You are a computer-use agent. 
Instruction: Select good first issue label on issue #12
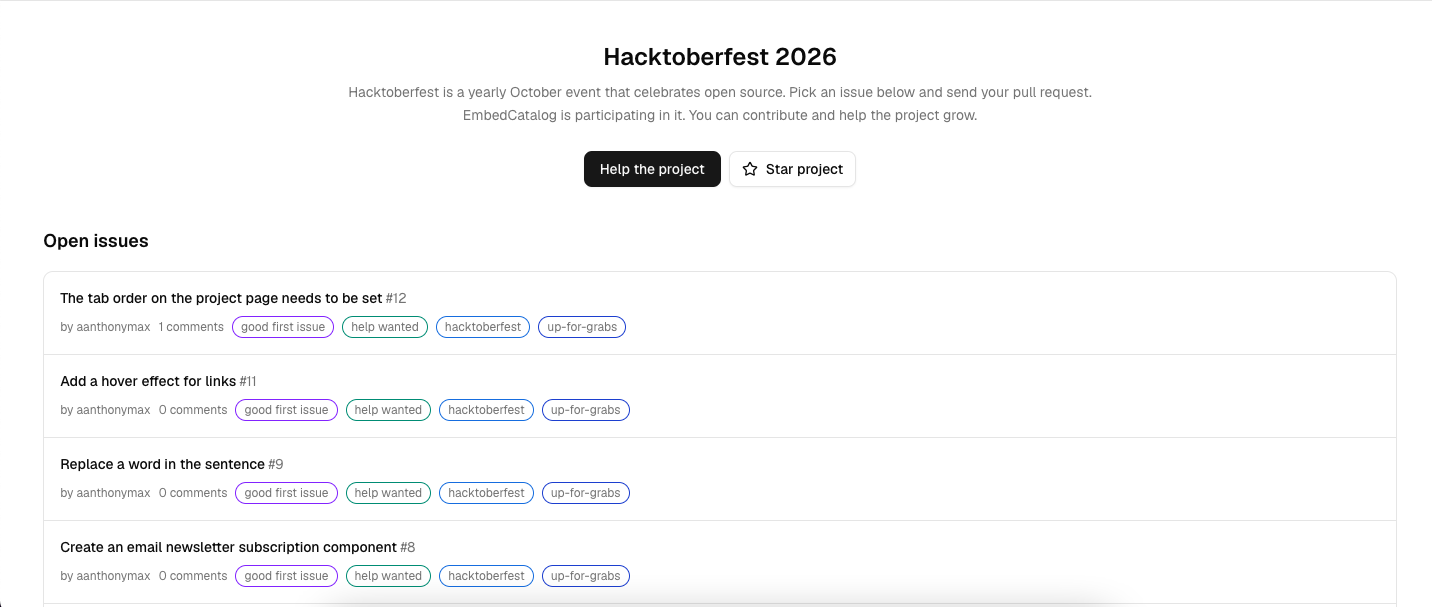click(283, 327)
